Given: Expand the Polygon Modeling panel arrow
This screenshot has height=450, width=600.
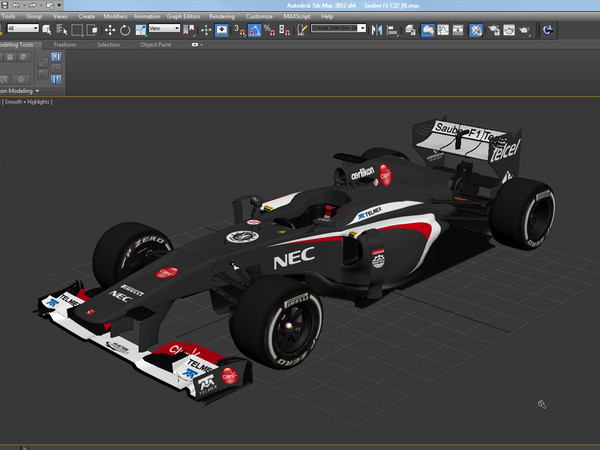Looking at the screenshot, I should coord(37,91).
